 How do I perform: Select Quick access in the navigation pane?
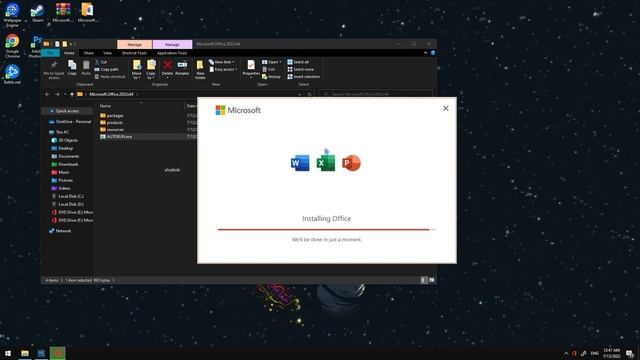point(67,111)
